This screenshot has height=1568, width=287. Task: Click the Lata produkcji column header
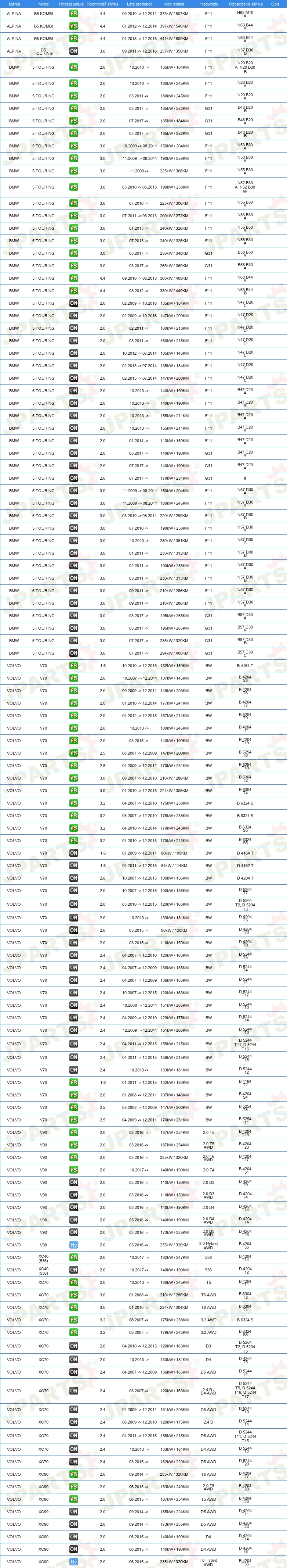coord(139,4)
